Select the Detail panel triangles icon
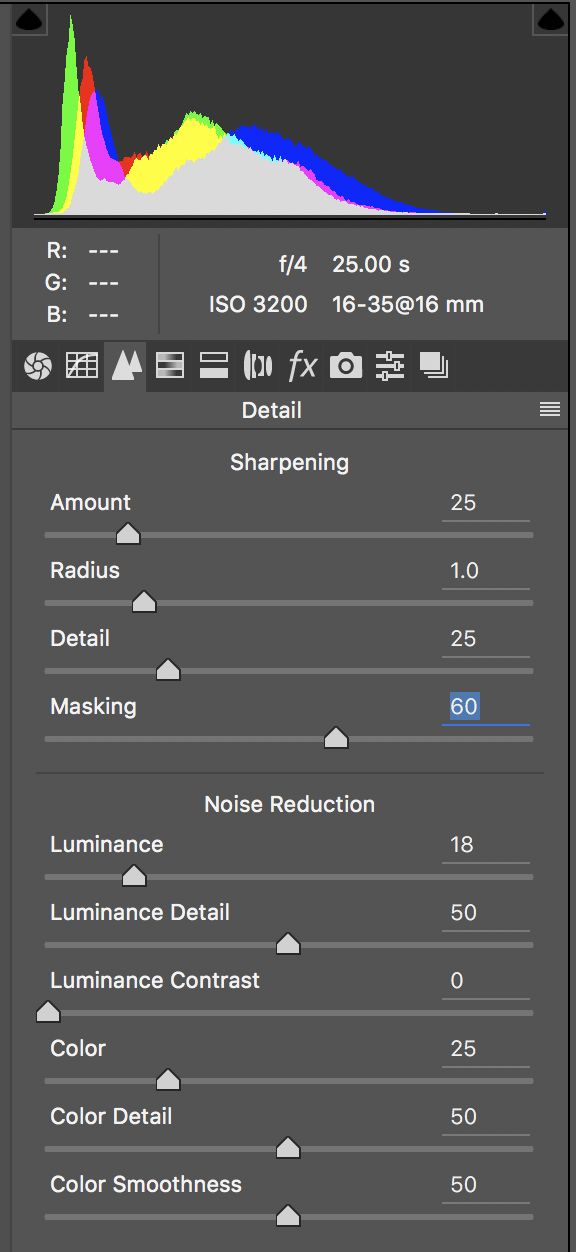 125,367
